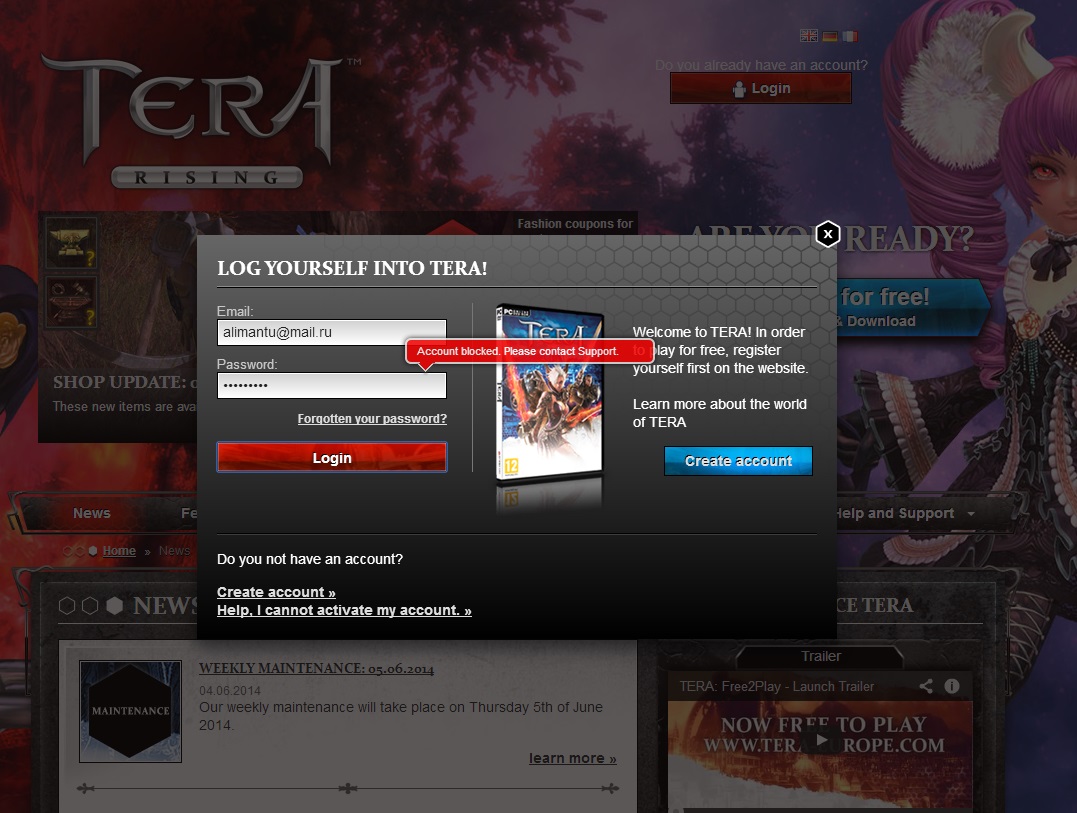Click TERA: Free2Play - Launch Trailer title
Viewport: 1077px width, 813px height.
pos(777,687)
